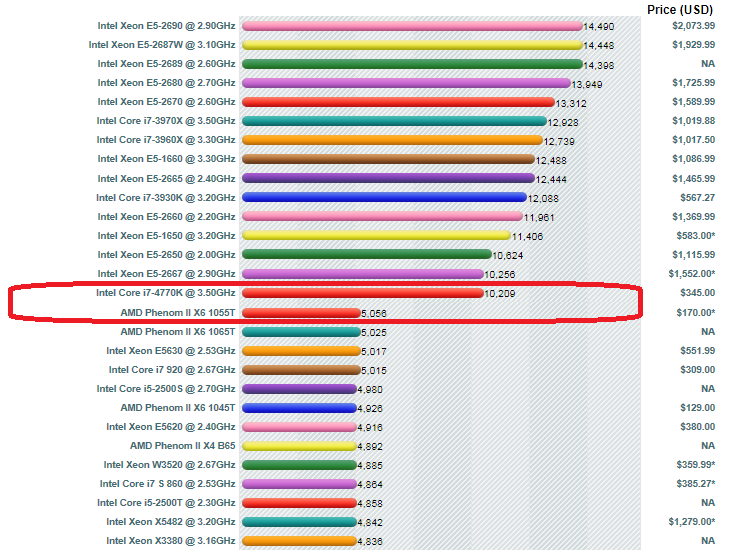Click the $1,017.50 price
Image resolution: width=743 pixels, height=551 pixels.
tap(693, 139)
